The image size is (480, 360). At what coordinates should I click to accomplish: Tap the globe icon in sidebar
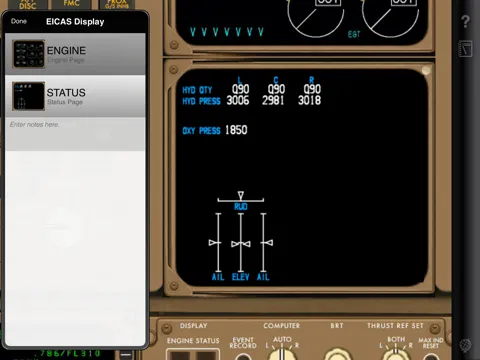[x=466, y=345]
